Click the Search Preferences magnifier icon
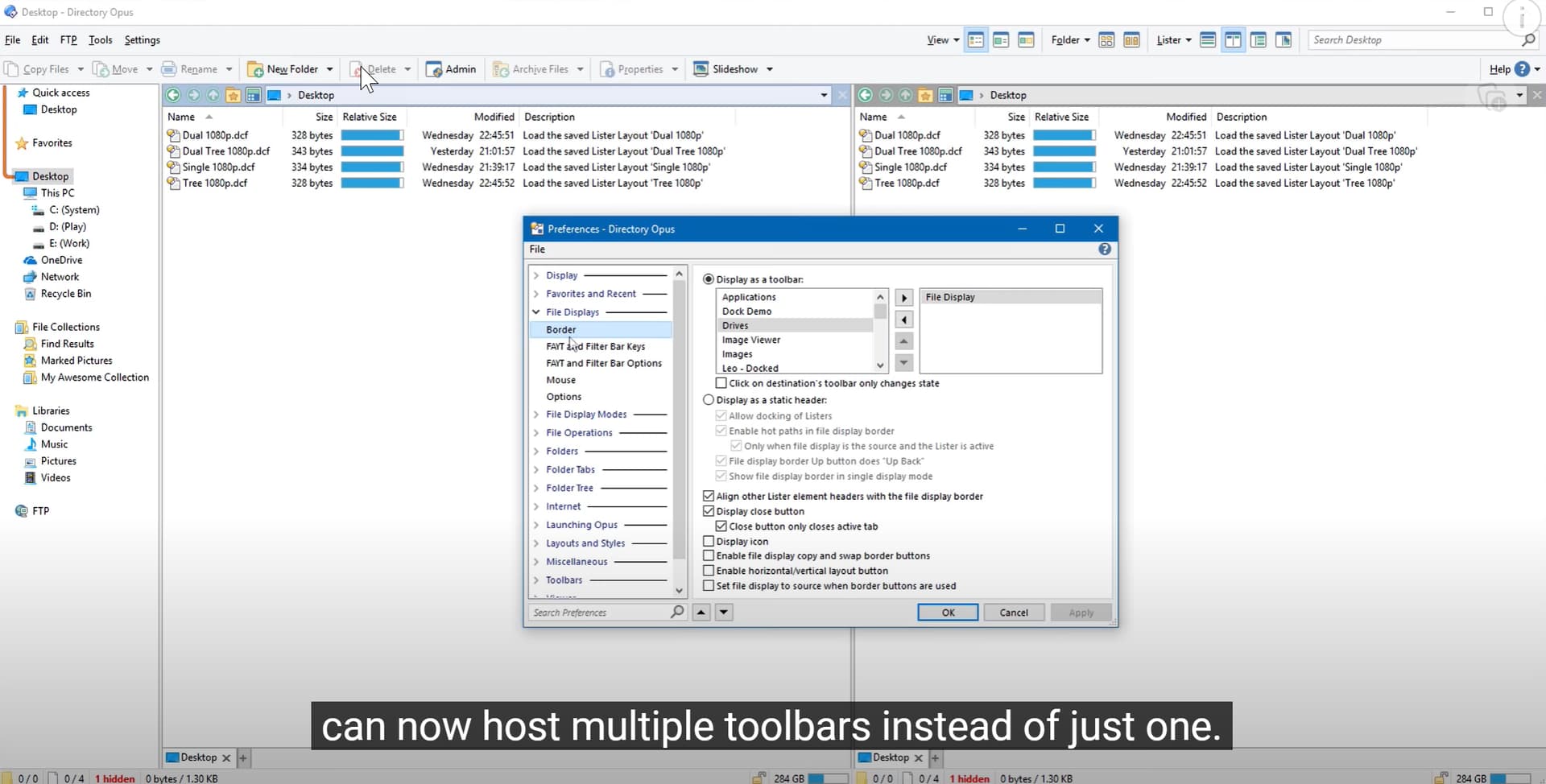 click(x=677, y=612)
